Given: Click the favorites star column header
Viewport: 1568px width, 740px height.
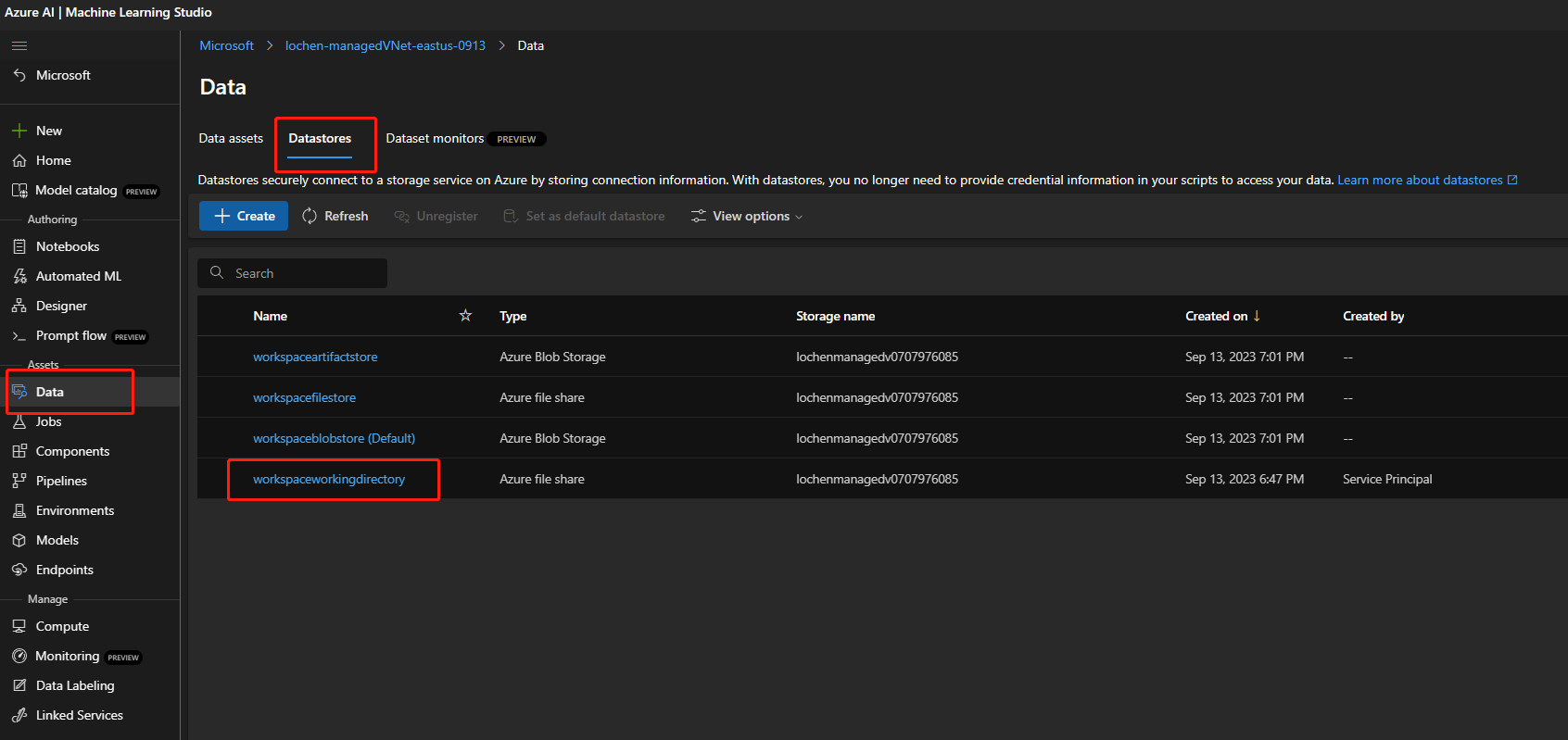Looking at the screenshot, I should 465,316.
